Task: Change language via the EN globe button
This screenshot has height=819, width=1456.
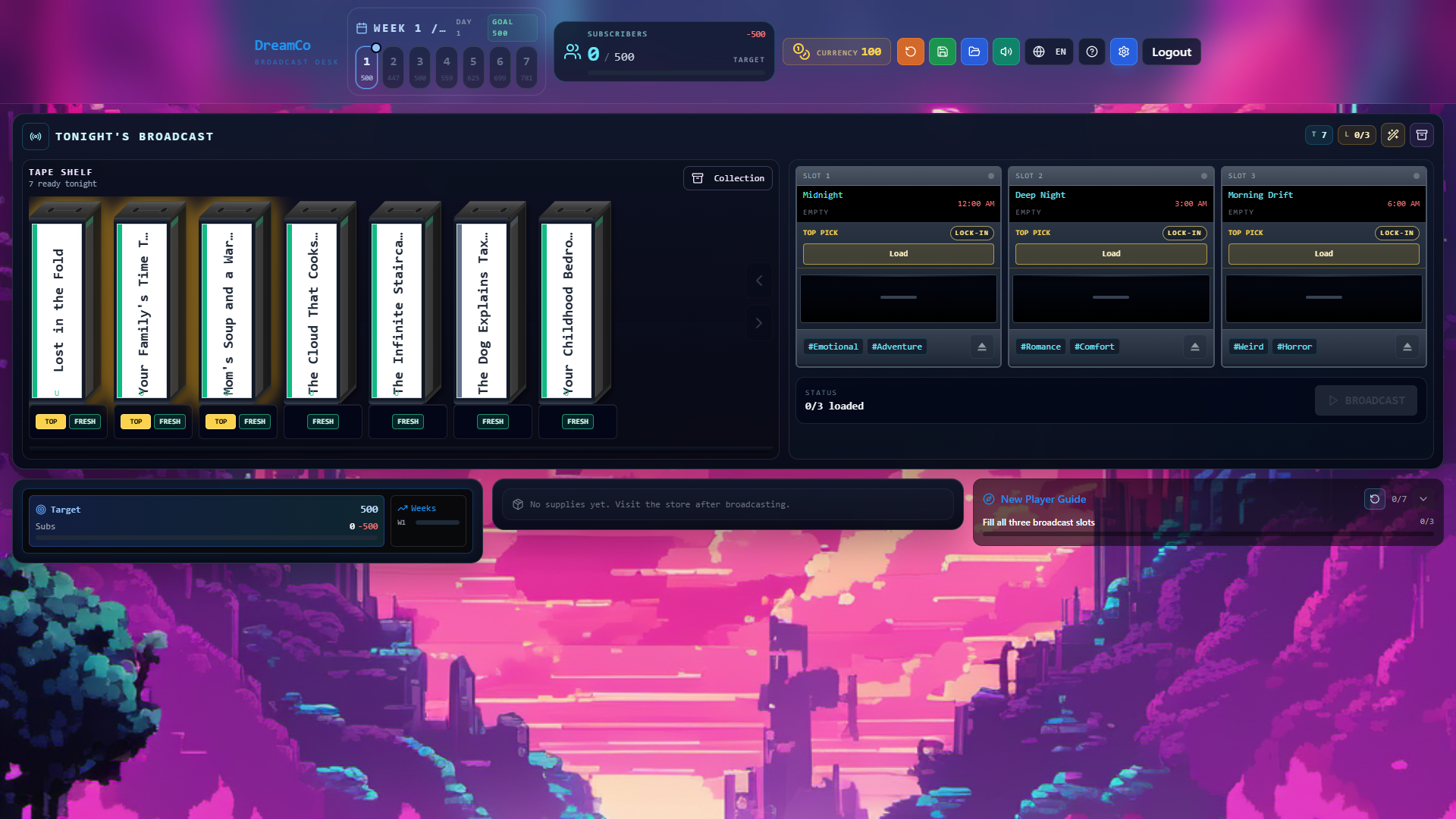Action: coord(1049,52)
